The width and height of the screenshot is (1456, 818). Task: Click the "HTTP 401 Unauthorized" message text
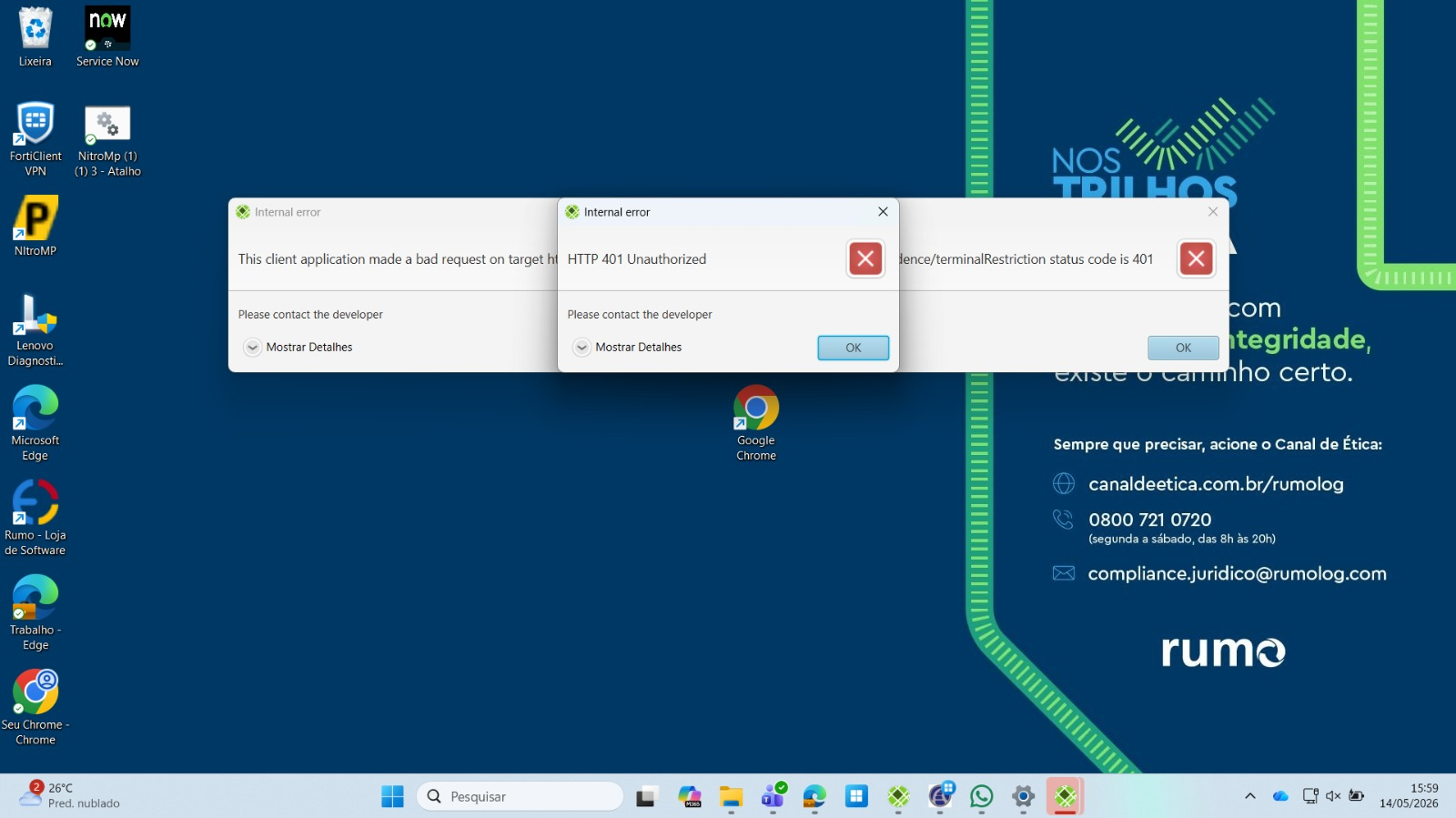point(637,259)
